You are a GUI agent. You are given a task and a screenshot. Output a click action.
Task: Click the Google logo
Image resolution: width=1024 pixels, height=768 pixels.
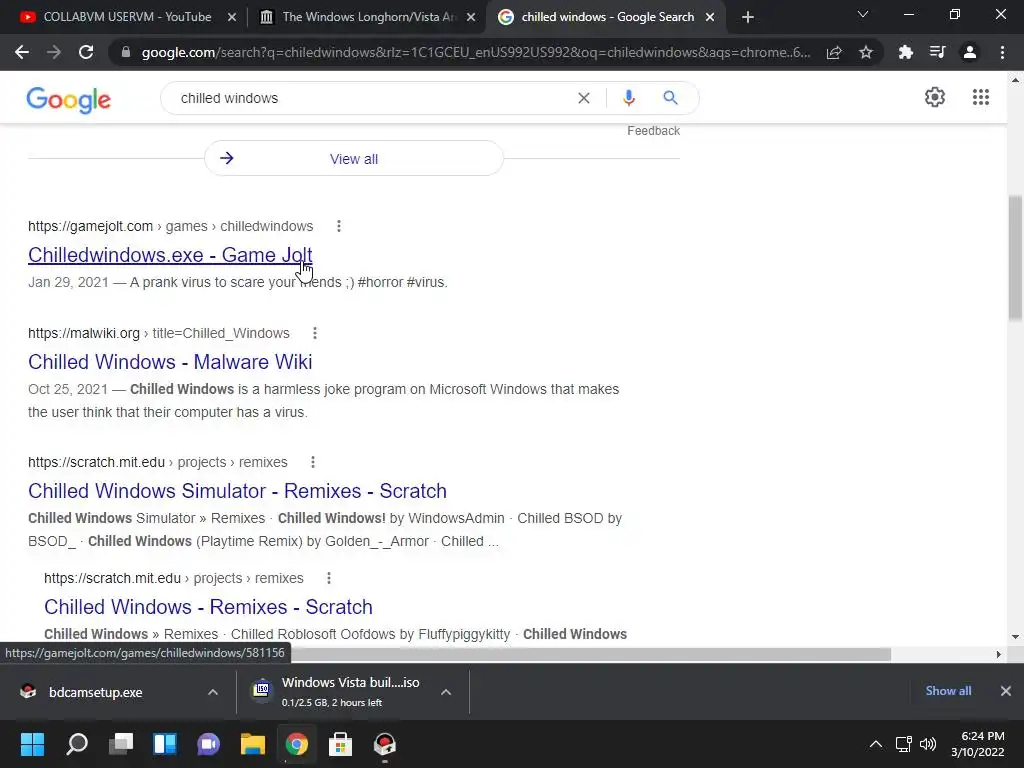coord(69,99)
